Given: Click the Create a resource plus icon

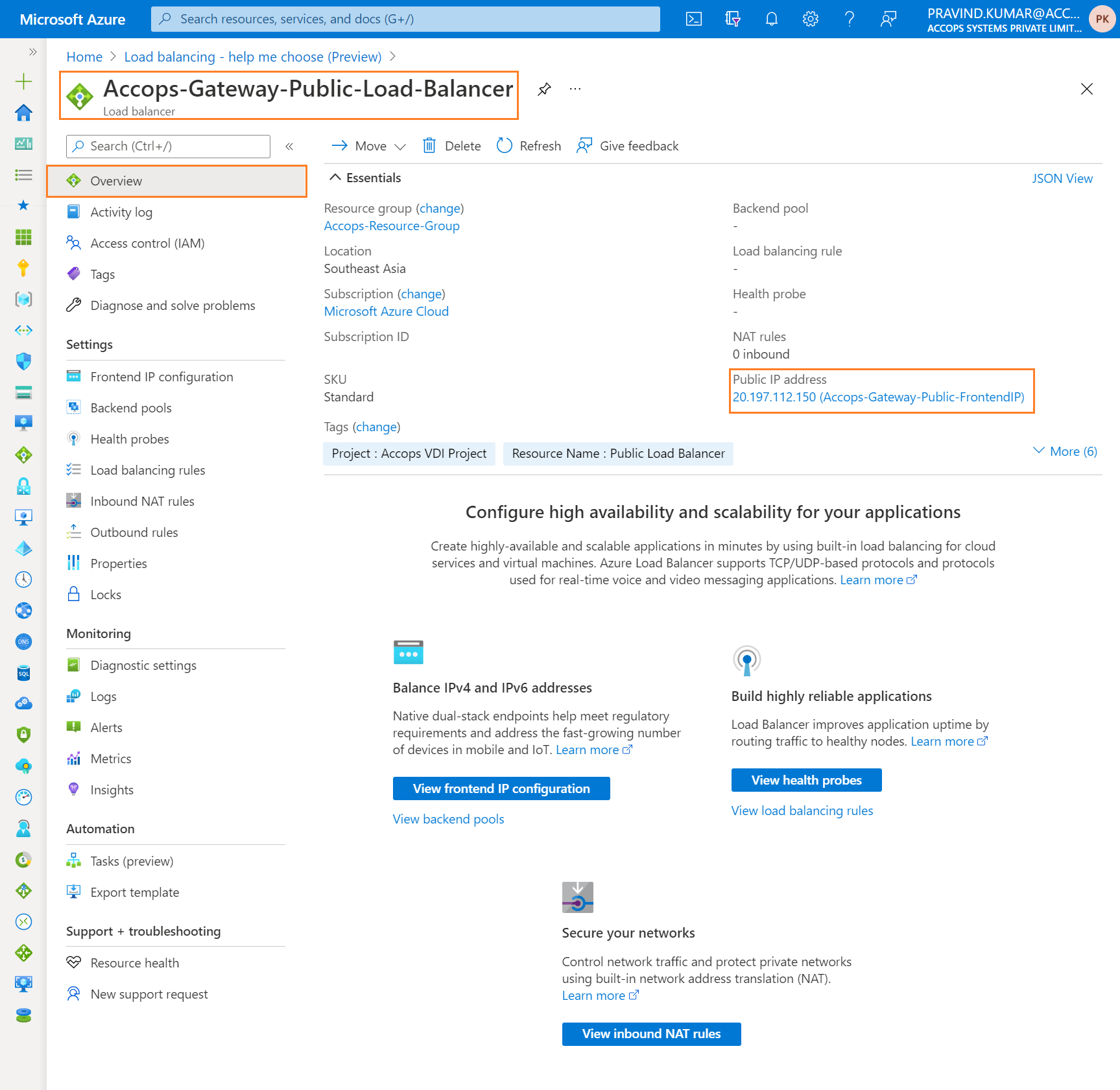Looking at the screenshot, I should point(23,81).
